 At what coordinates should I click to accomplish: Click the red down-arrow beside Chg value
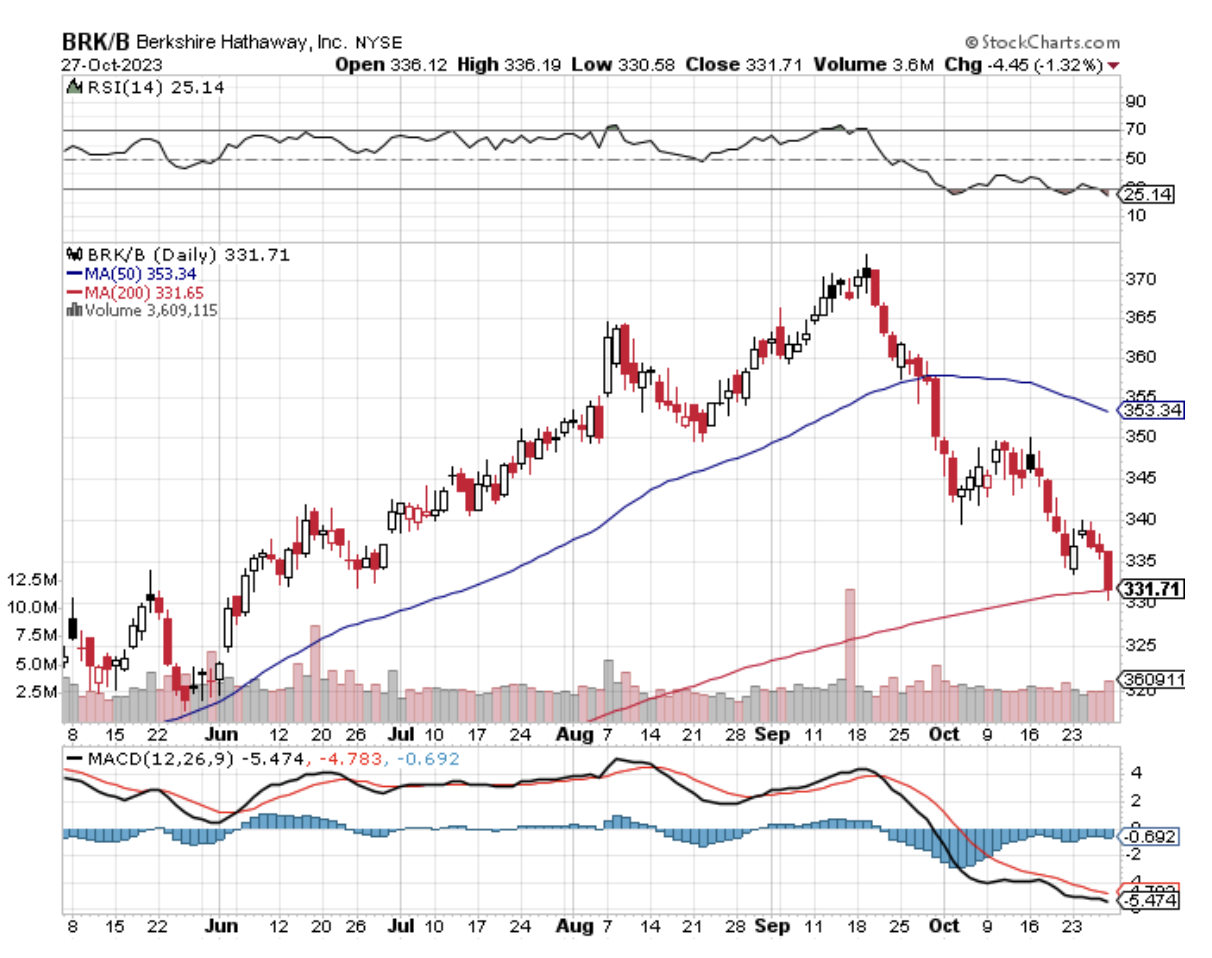point(1113,65)
